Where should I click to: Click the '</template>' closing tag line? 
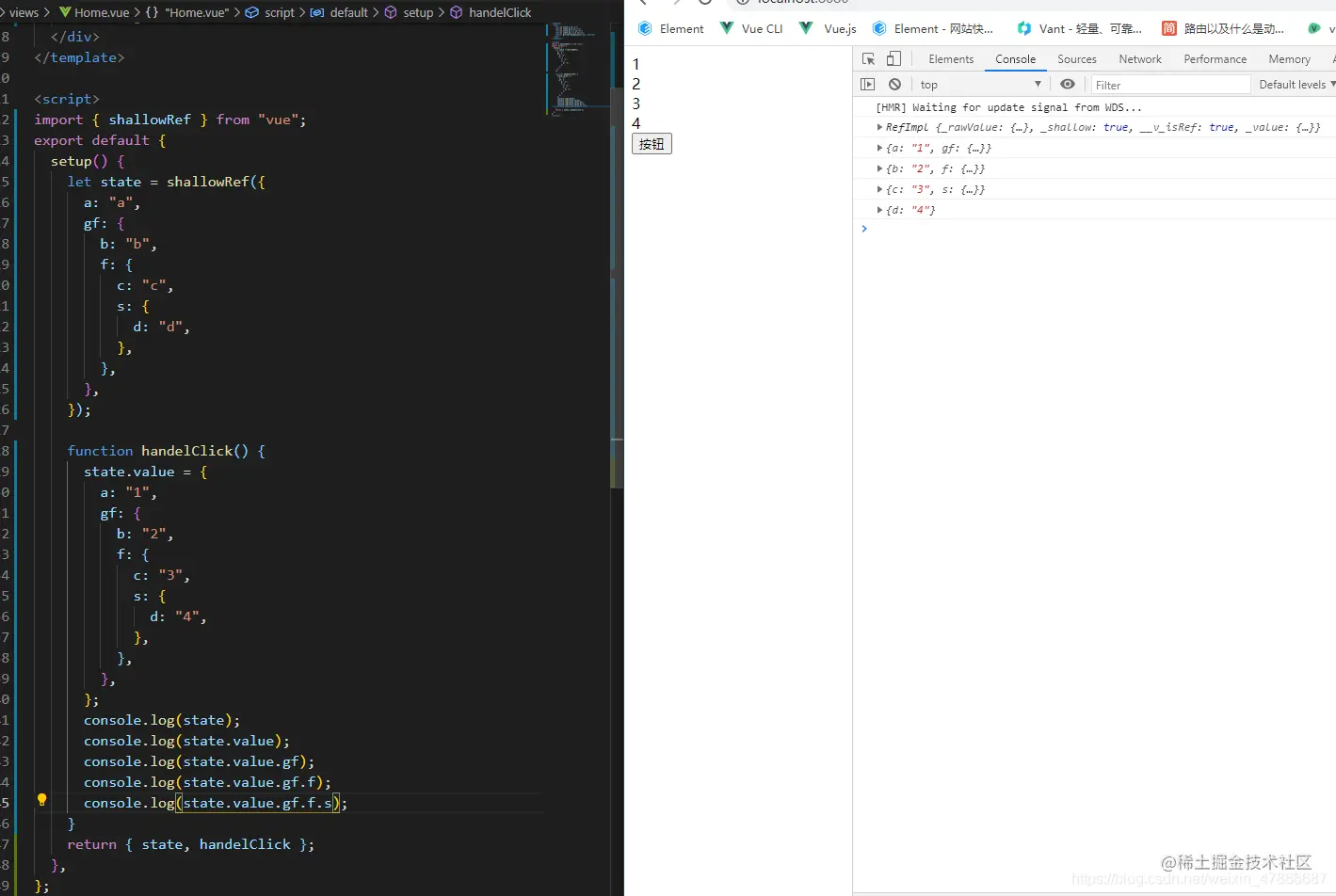pos(79,57)
